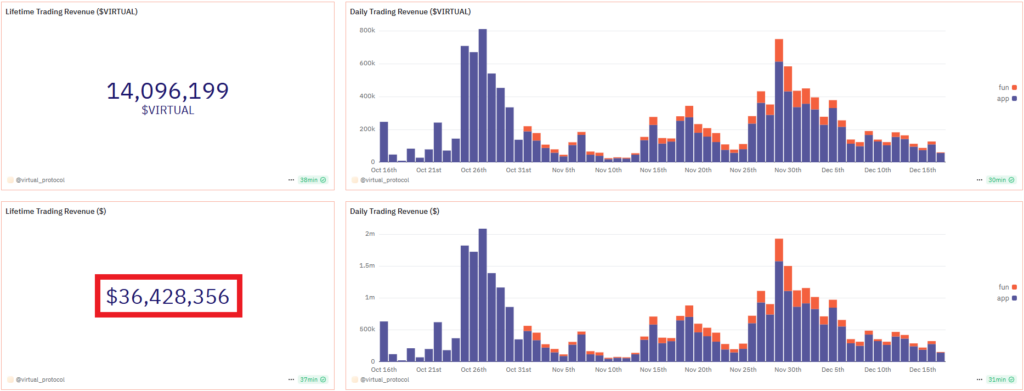Open @virtual_protocol link under Lifetime Trading Revenue ($VIRTUAL)

coord(40,180)
